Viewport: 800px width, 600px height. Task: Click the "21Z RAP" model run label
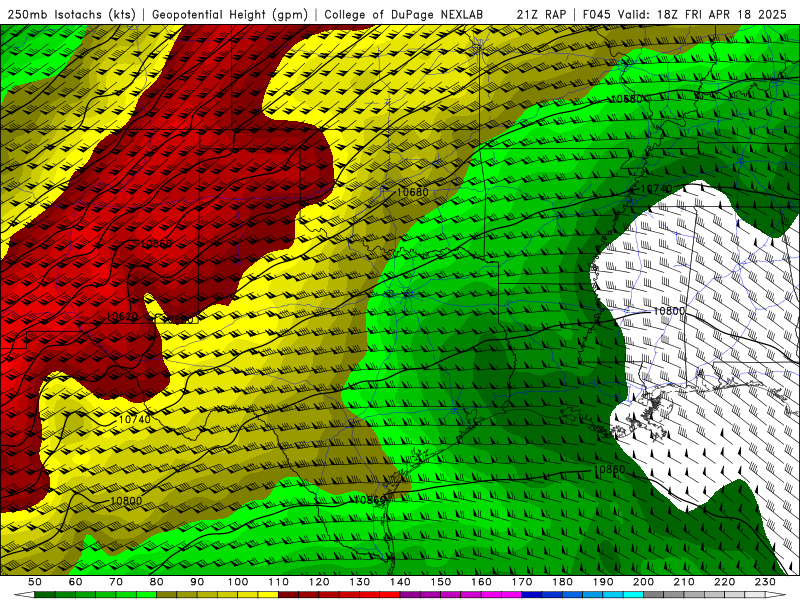tap(541, 14)
